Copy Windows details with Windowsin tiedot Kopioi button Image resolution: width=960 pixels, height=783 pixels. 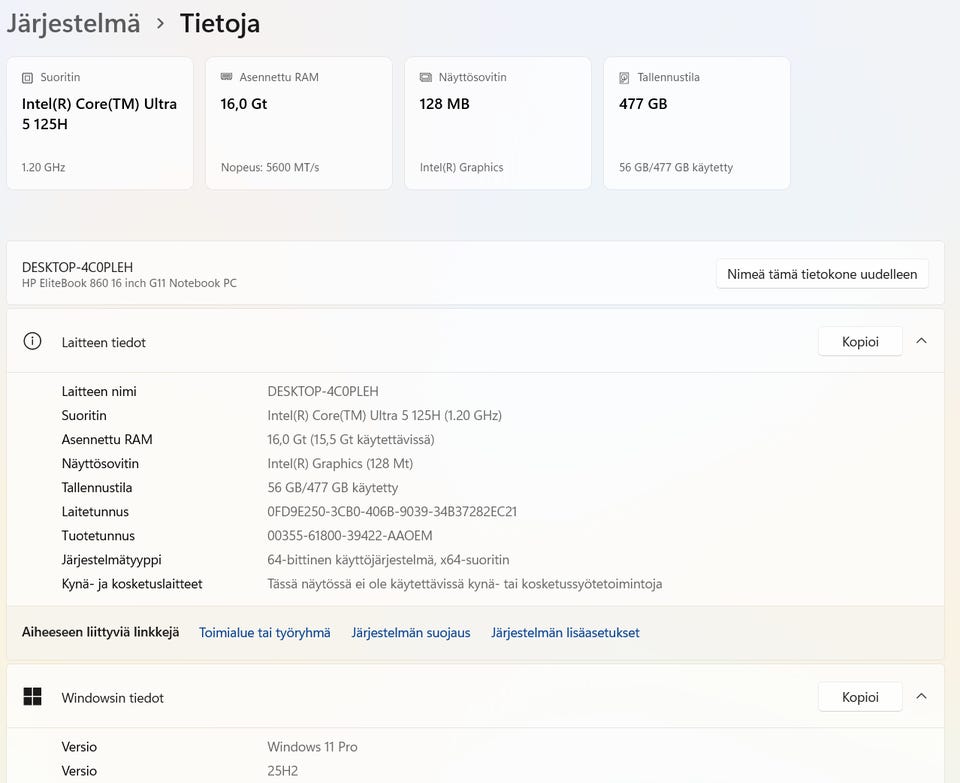pos(860,697)
